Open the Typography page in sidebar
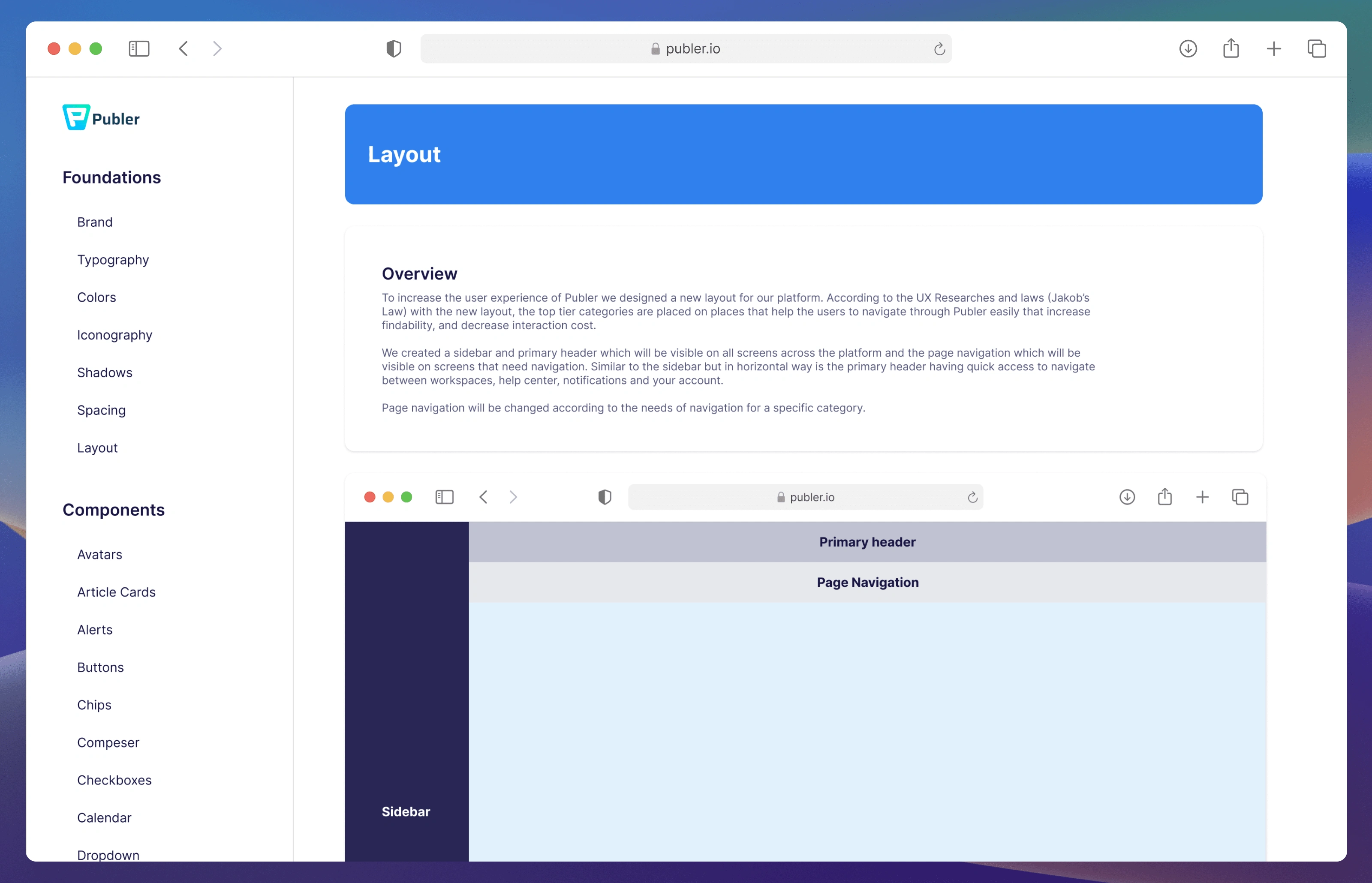1372x883 pixels. (113, 260)
